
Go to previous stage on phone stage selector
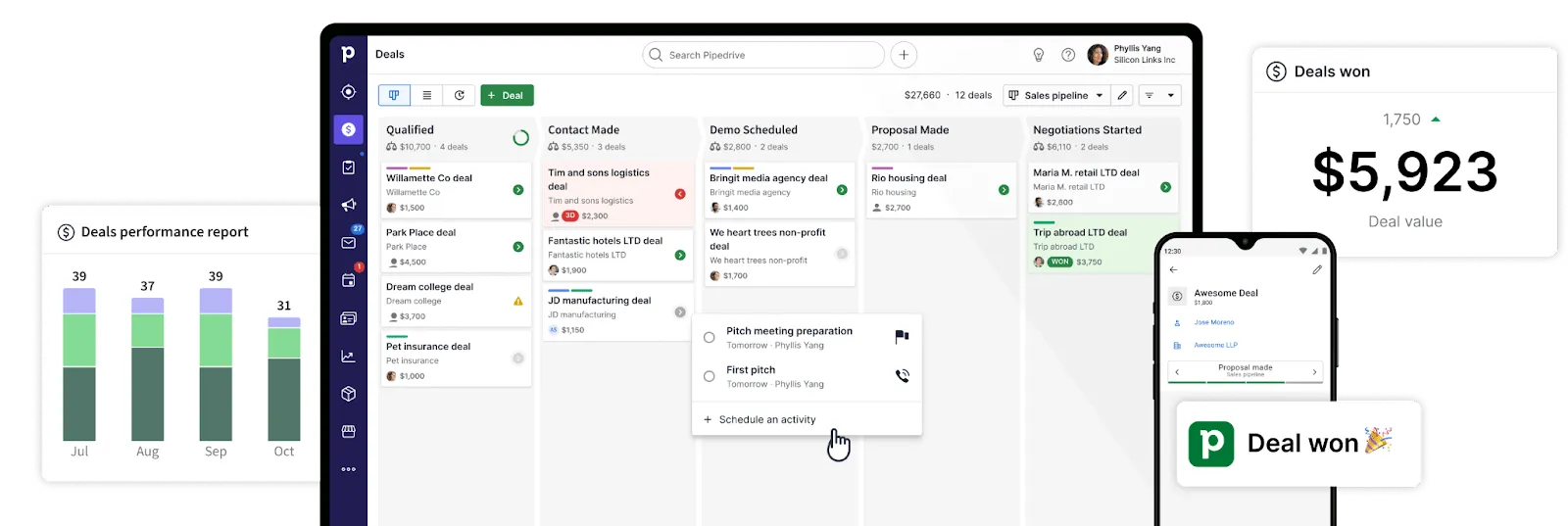point(1177,371)
